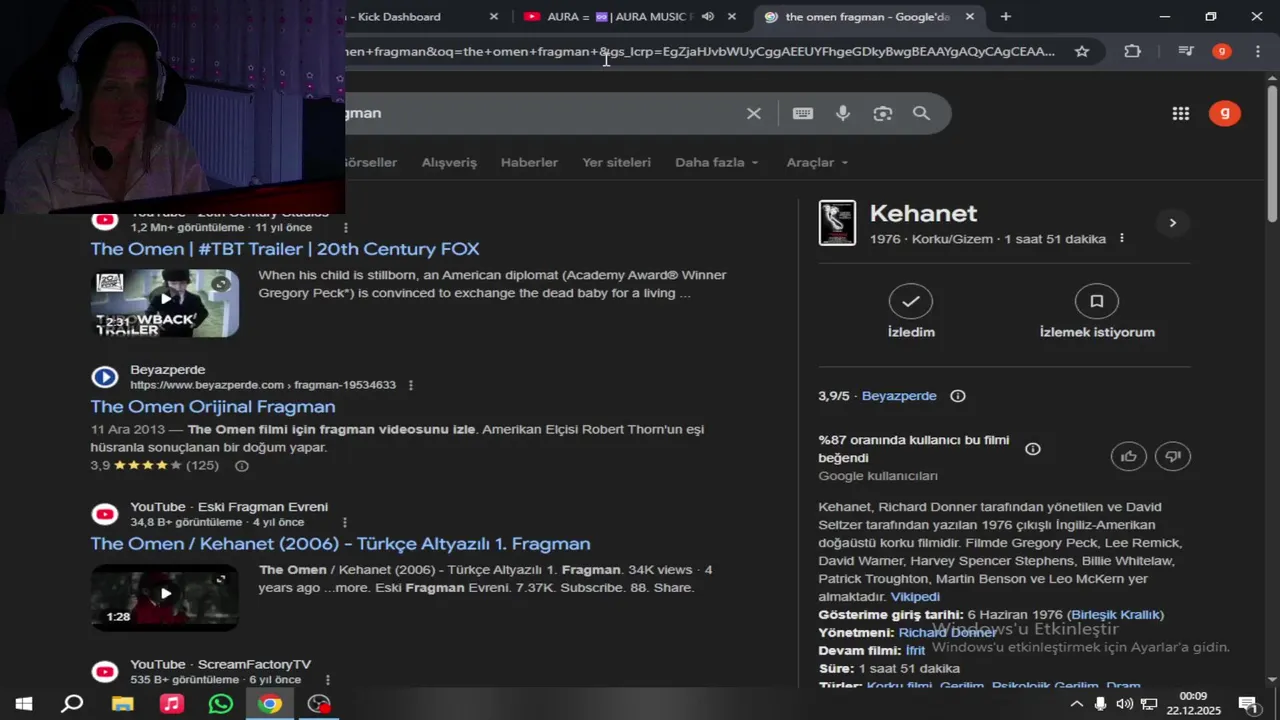The width and height of the screenshot is (1280, 720).
Task: Open the media controls icon in Chrome toolbar
Action: 1185,51
